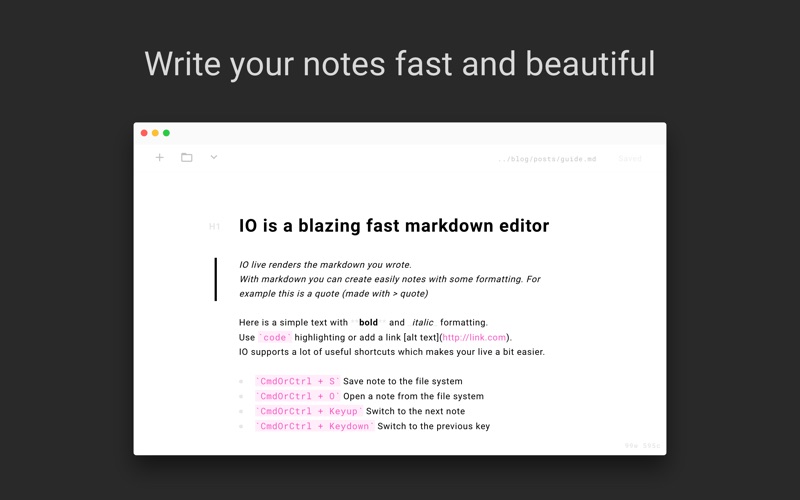Click 'Save note to the file system' text
Image resolution: width=800 pixels, height=500 pixels.
click(403, 381)
